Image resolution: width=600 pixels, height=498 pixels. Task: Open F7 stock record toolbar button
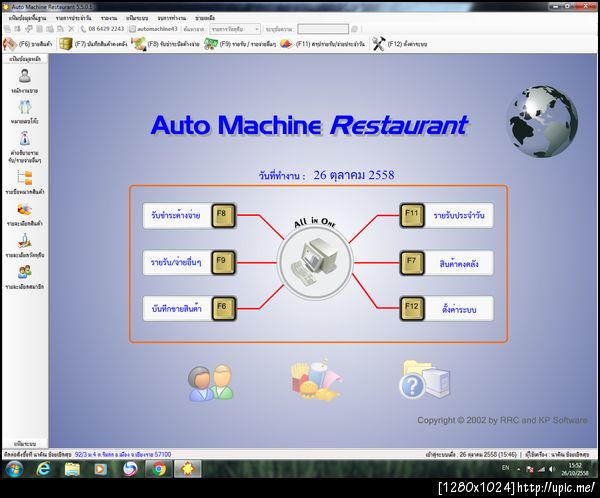point(94,44)
